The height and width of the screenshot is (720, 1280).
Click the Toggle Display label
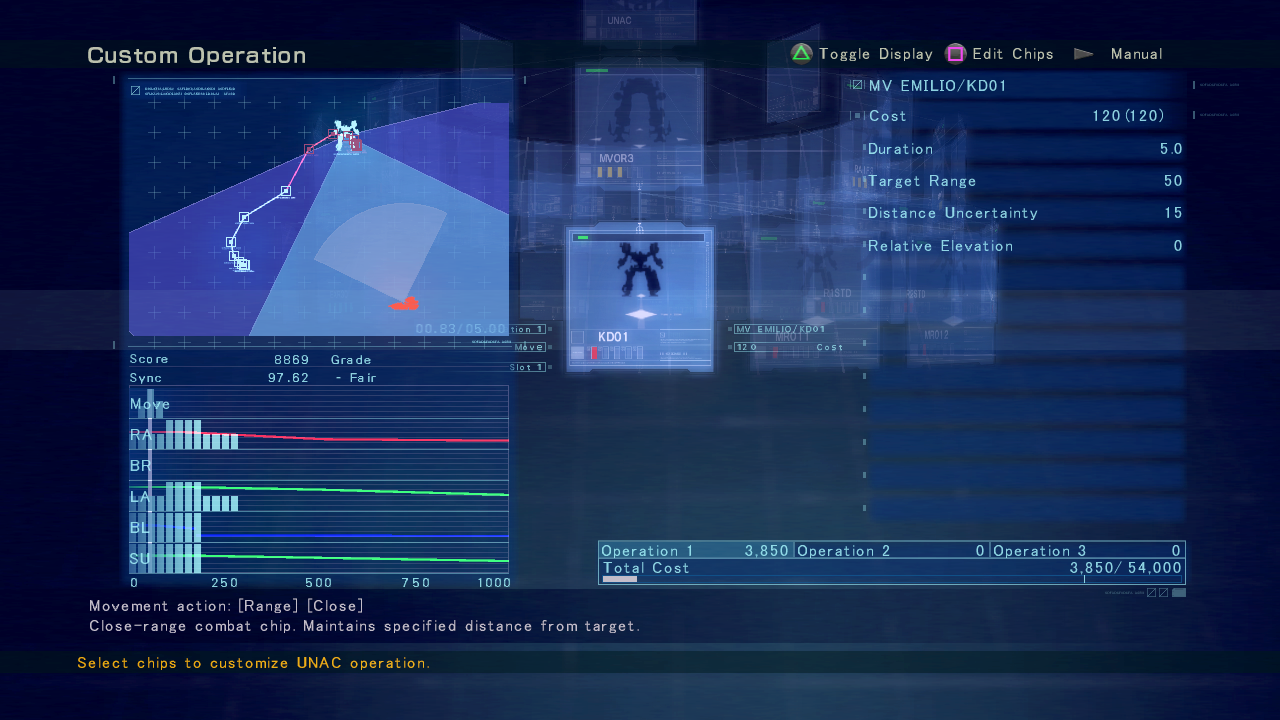pos(875,54)
